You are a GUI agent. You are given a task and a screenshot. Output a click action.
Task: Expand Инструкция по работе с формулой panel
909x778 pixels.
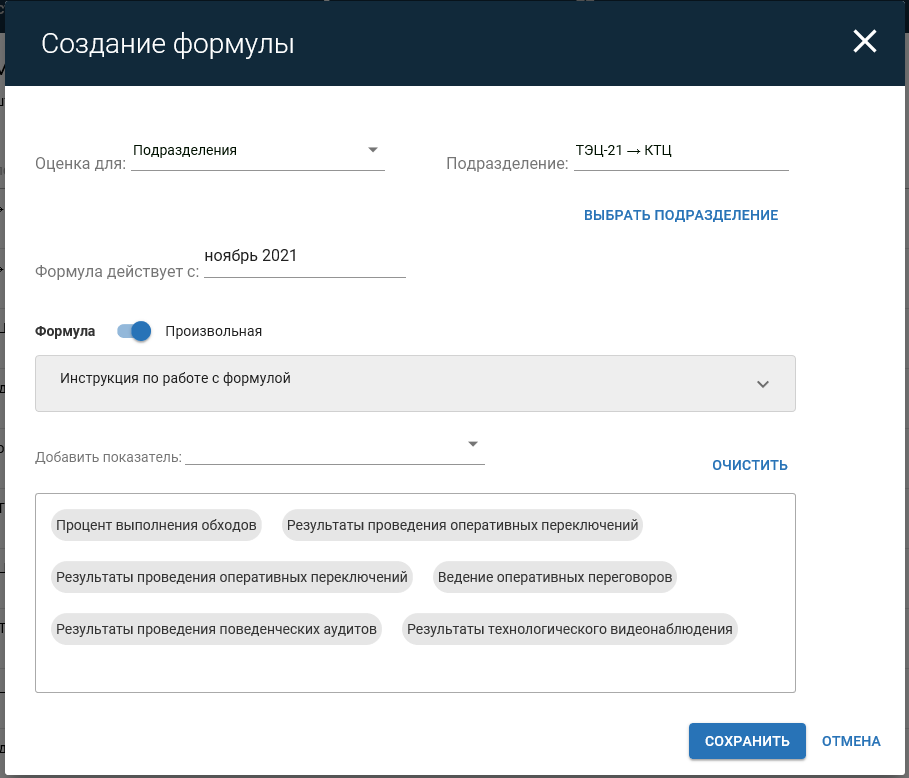pos(415,383)
